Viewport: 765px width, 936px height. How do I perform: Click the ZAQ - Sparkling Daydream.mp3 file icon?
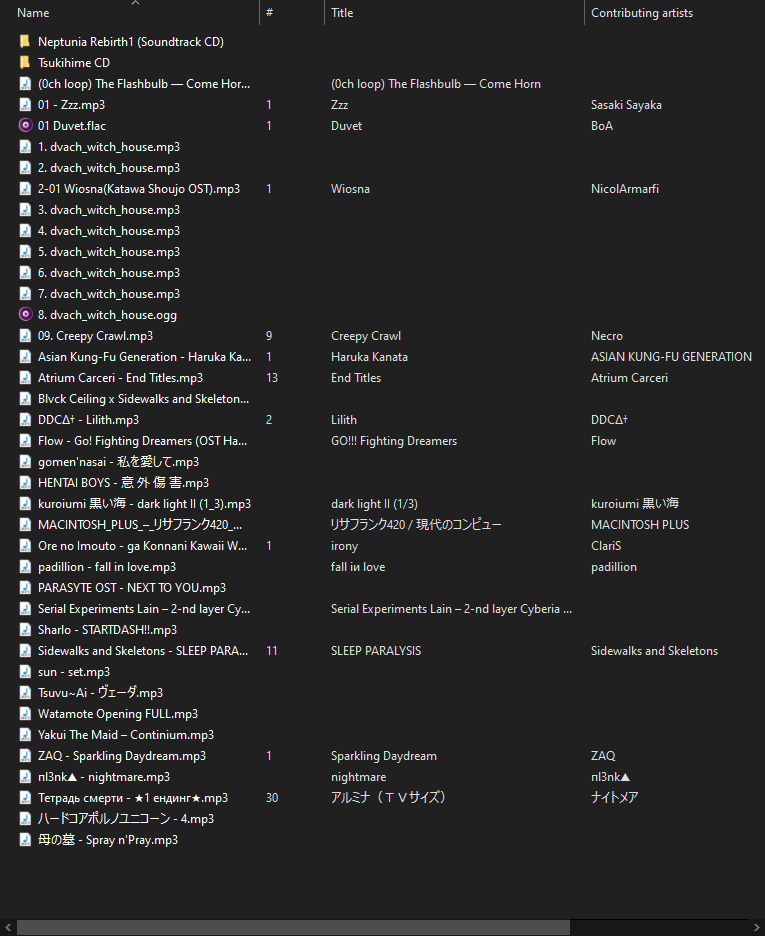tap(25, 756)
